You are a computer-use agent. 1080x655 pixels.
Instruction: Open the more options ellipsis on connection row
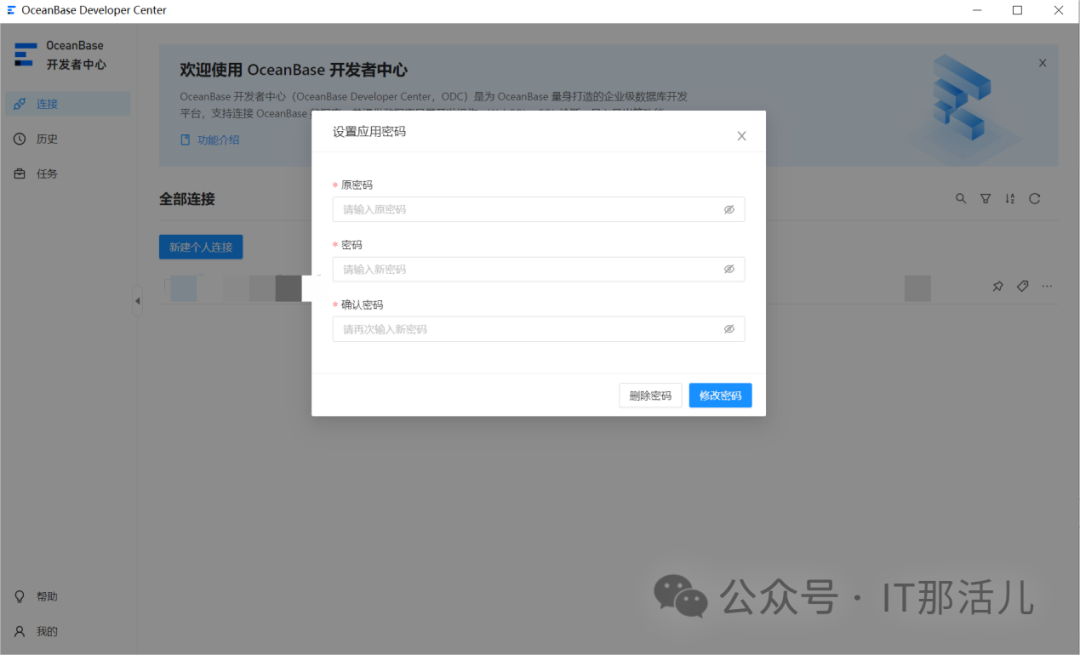pos(1047,286)
